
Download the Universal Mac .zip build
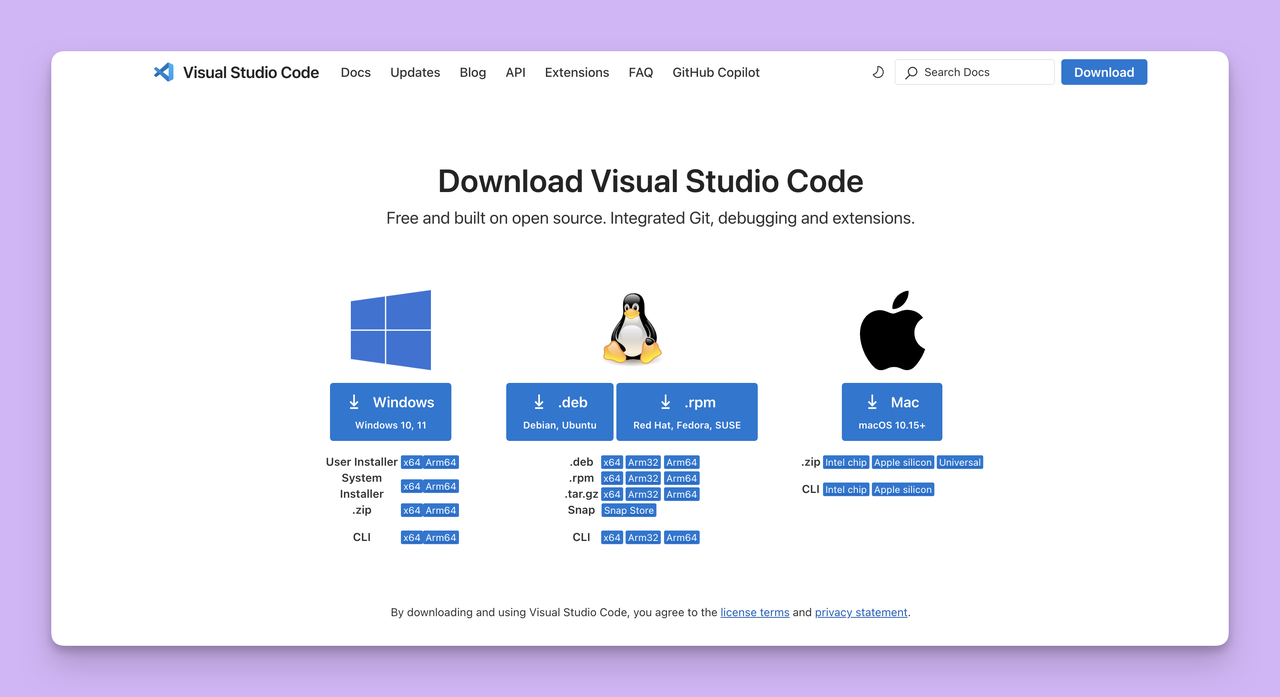pyautogui.click(x=959, y=462)
